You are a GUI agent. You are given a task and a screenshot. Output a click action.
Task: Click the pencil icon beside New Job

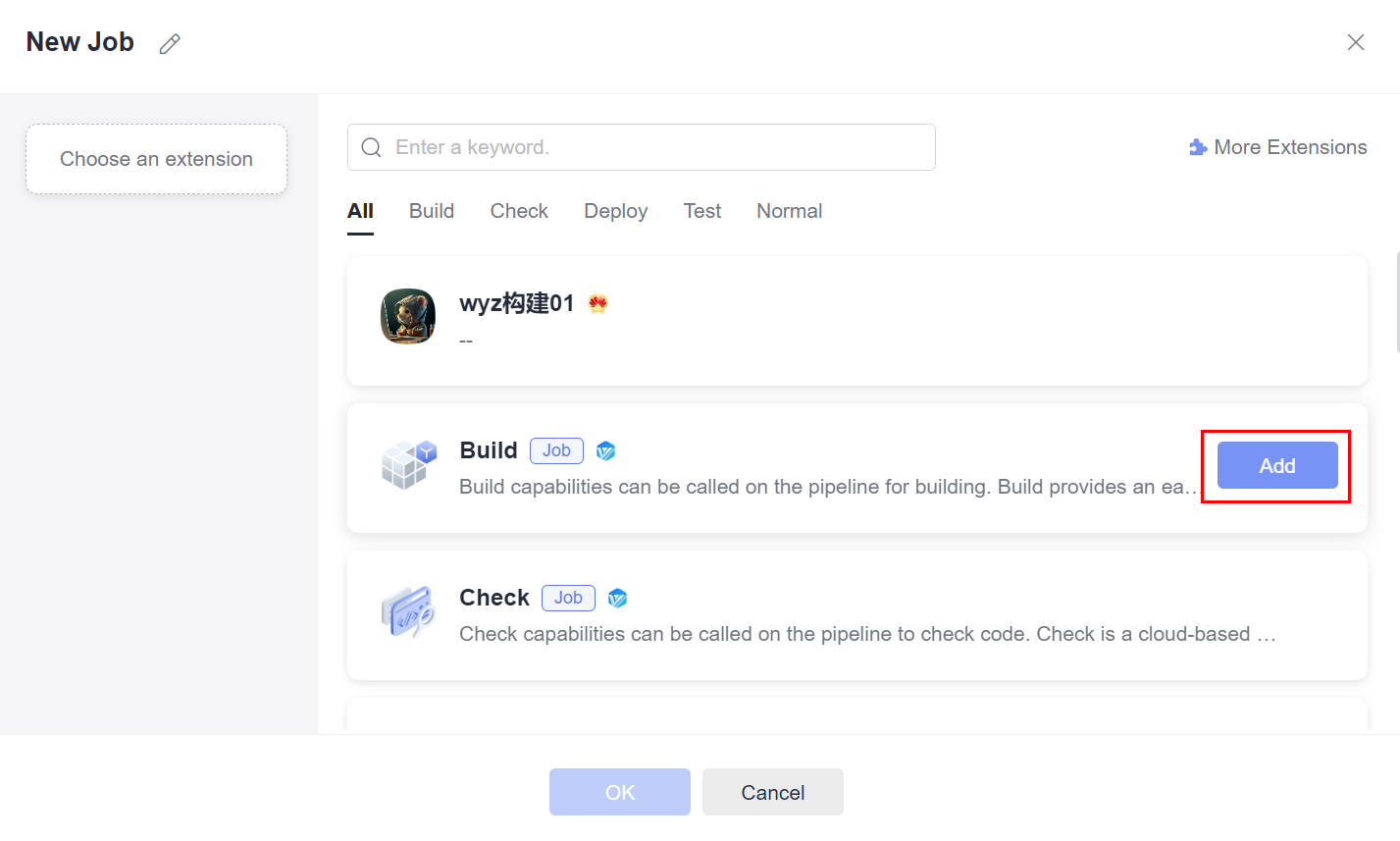[x=170, y=43]
